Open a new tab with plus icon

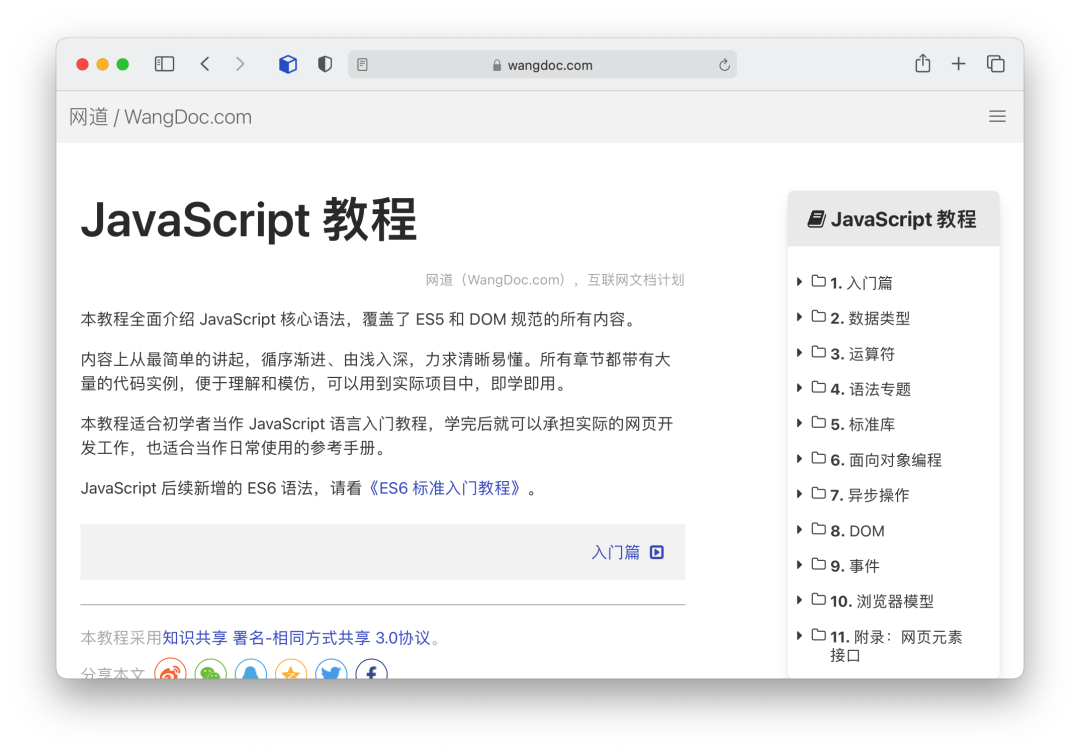(958, 64)
